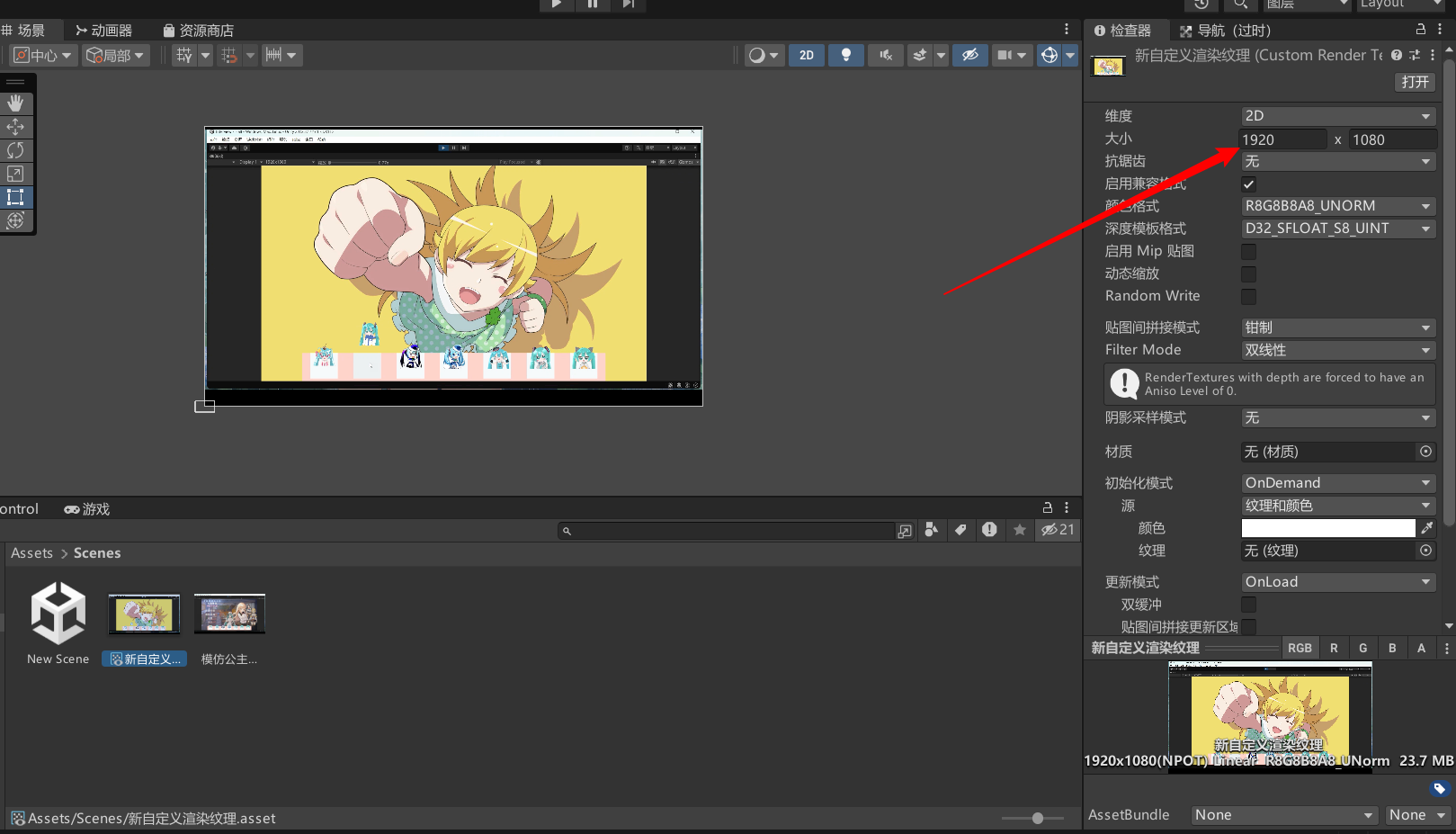Image resolution: width=1456 pixels, height=834 pixels.
Task: Uncheck 启用兼容格式 checkbox
Action: point(1248,184)
